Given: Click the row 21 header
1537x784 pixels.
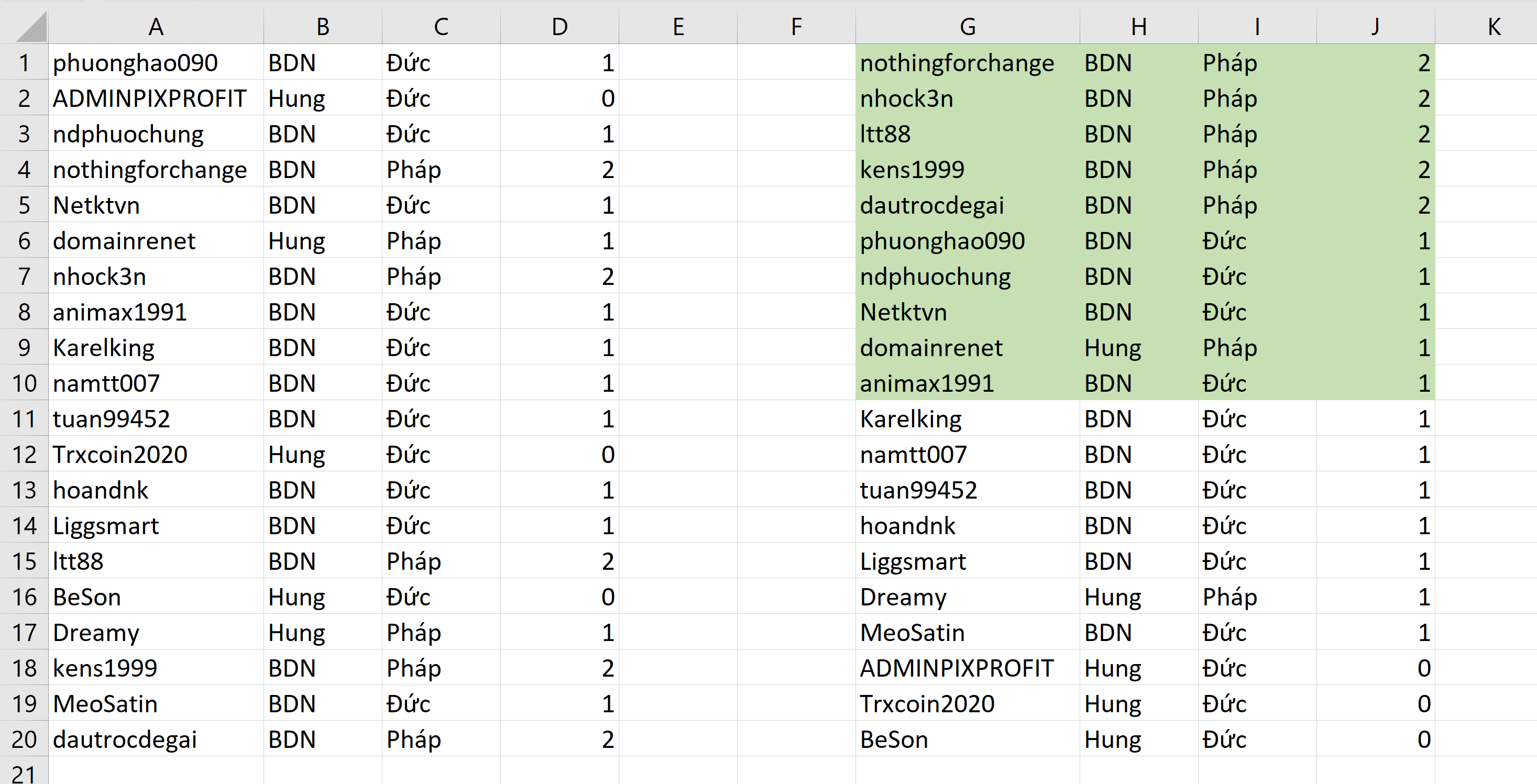Looking at the screenshot, I should 24,772.
